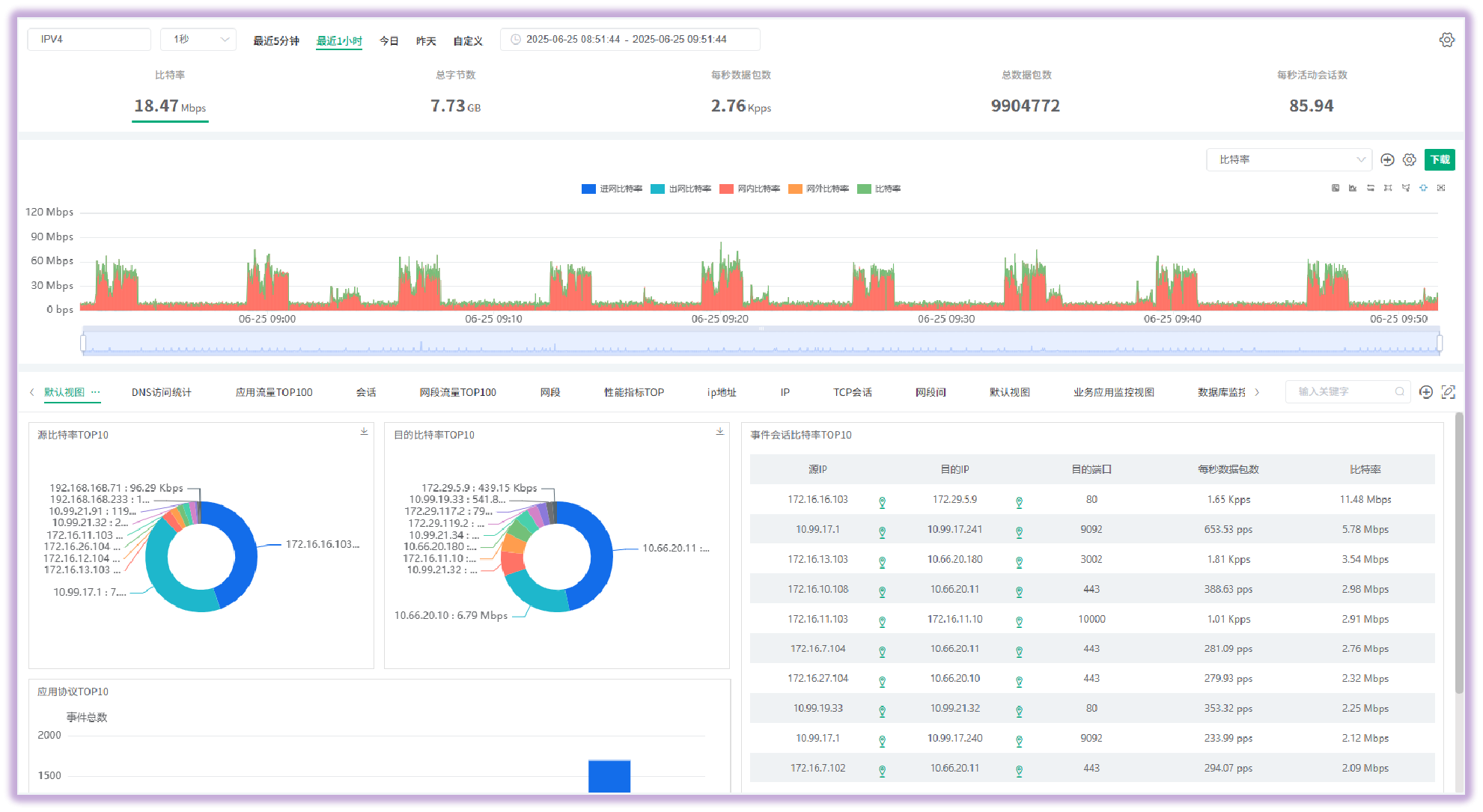Open chart settings gear beside 下载 button
1483x812 pixels.
pos(1410,159)
